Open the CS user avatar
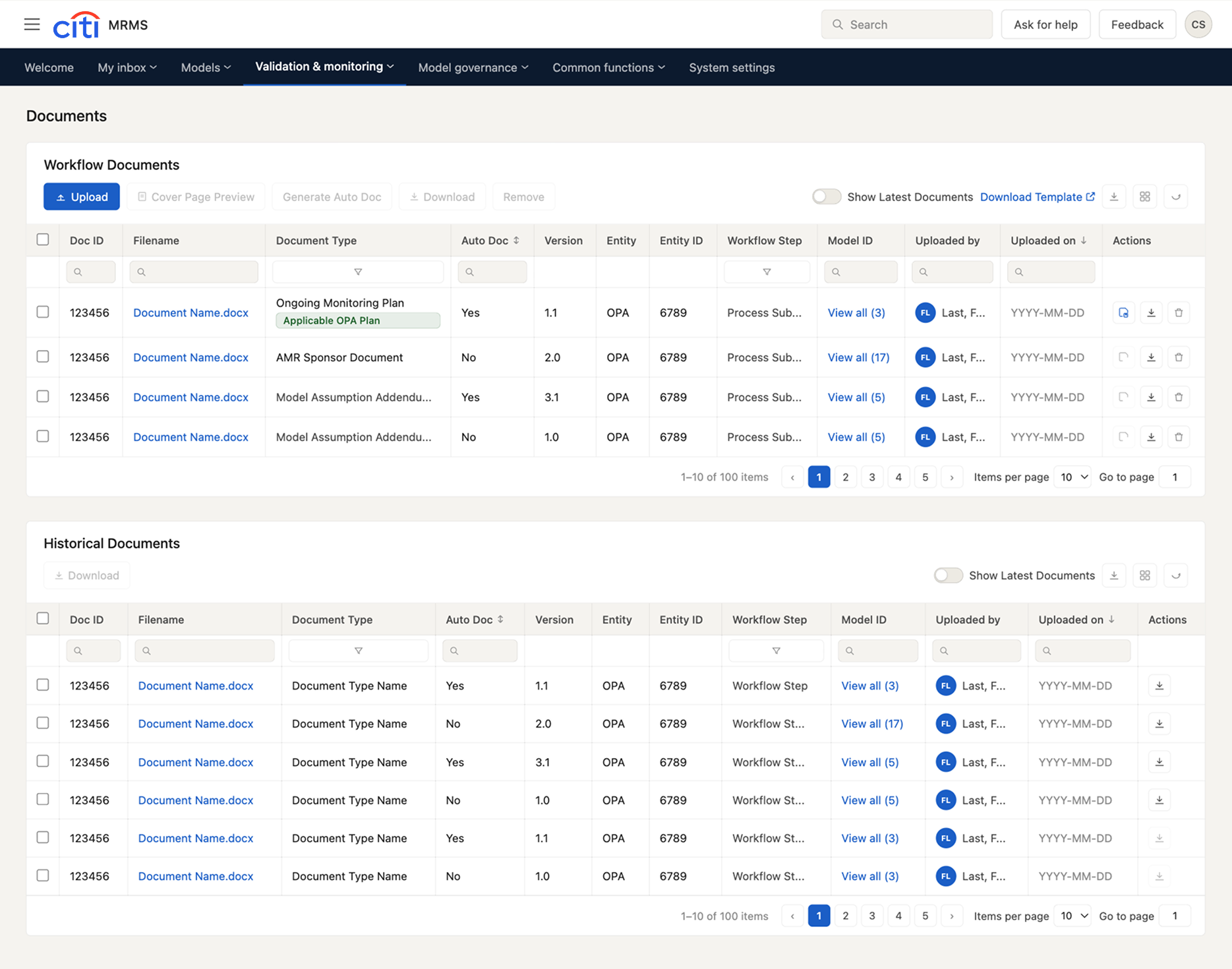The image size is (1232, 969). pos(1198,24)
